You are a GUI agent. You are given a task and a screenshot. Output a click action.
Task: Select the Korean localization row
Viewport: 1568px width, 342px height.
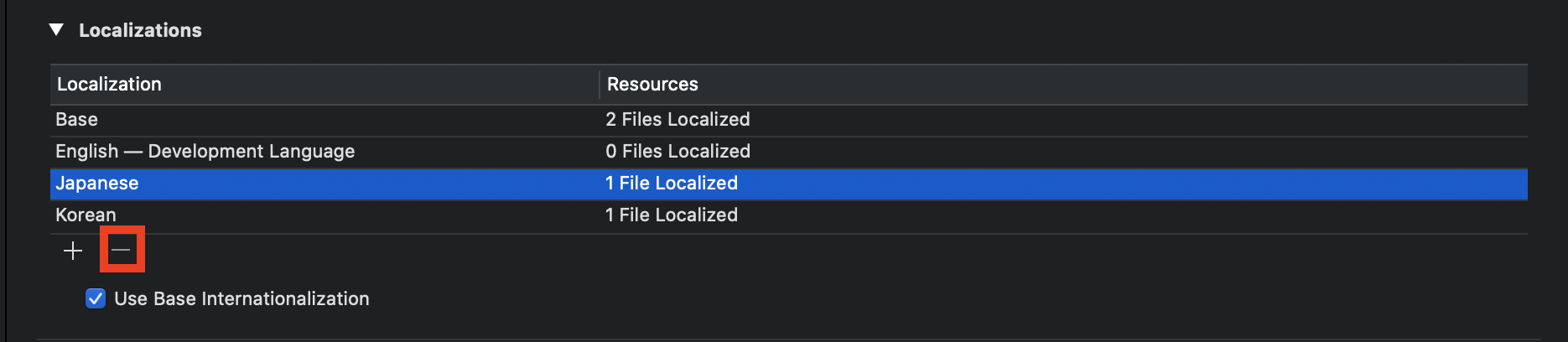click(788, 215)
